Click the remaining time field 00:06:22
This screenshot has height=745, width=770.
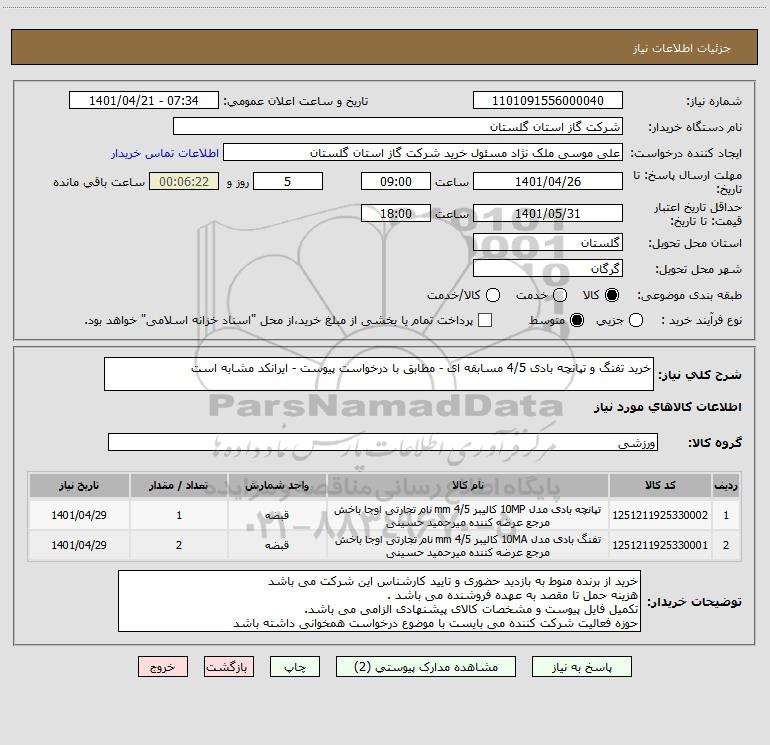coord(184,182)
